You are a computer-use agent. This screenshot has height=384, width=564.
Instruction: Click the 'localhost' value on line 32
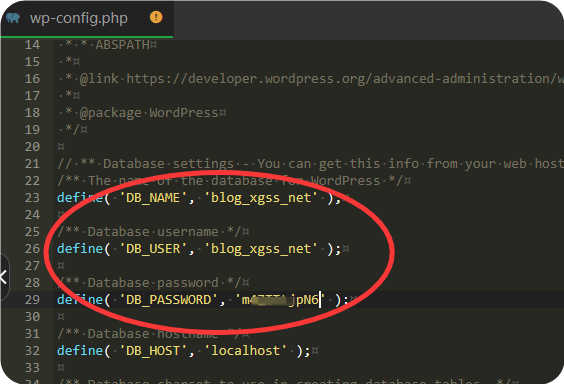(x=246, y=351)
